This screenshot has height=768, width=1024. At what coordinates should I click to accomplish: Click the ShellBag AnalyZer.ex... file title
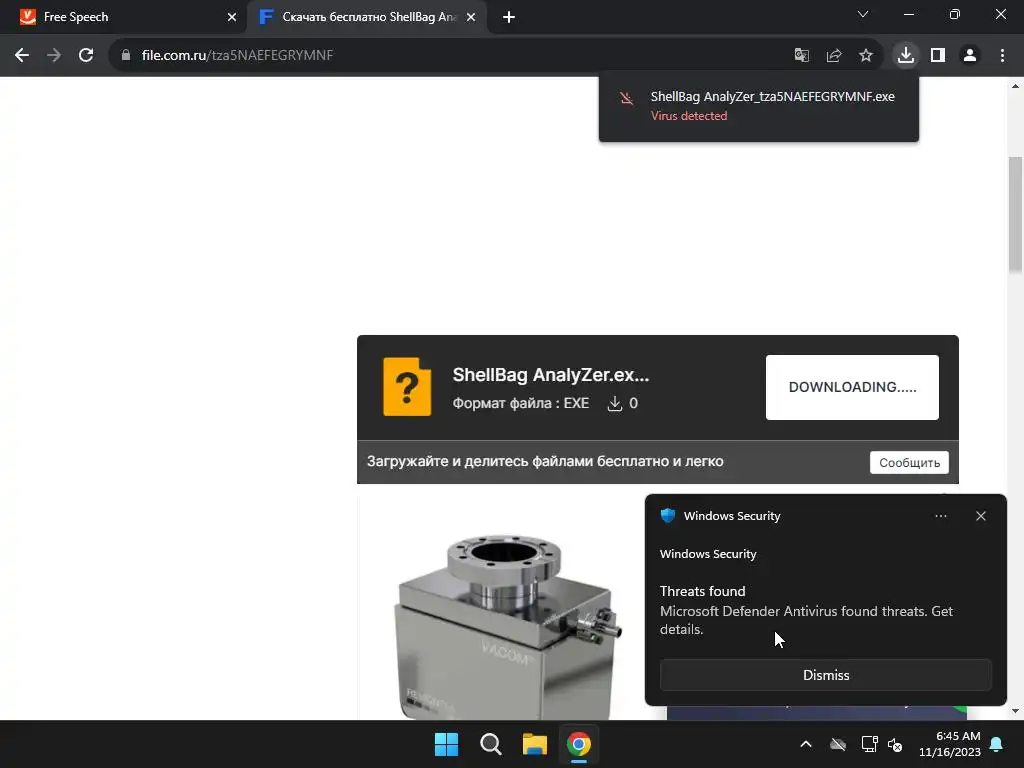[551, 375]
